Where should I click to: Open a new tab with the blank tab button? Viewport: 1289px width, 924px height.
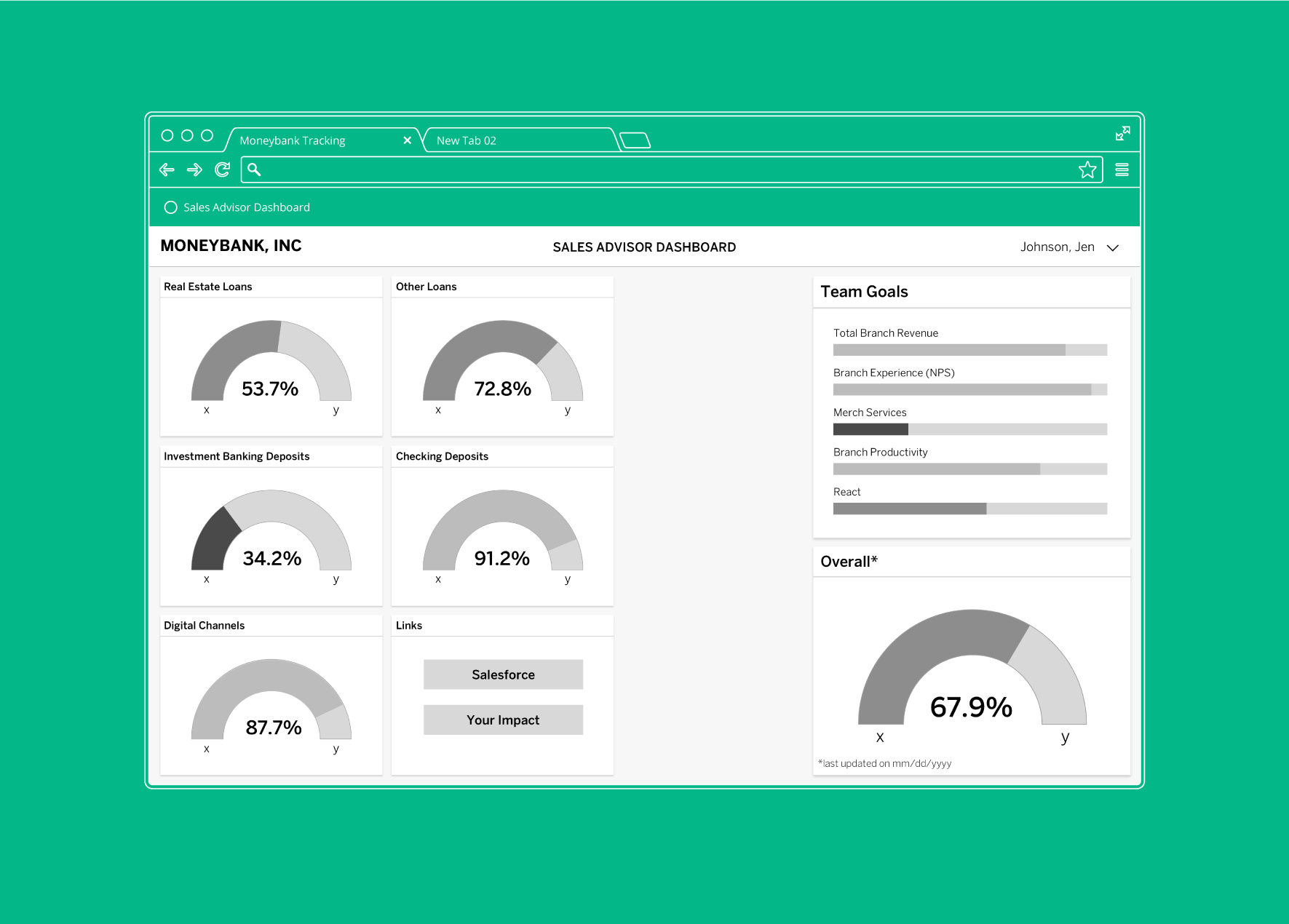click(635, 140)
